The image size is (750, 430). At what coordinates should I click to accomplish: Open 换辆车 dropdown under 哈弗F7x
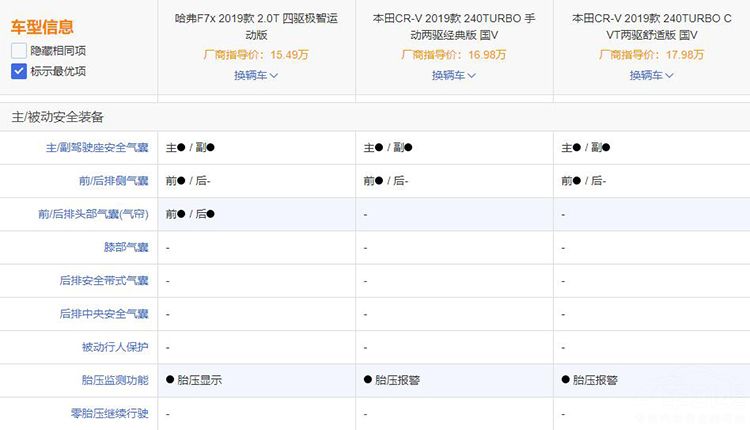[x=256, y=75]
